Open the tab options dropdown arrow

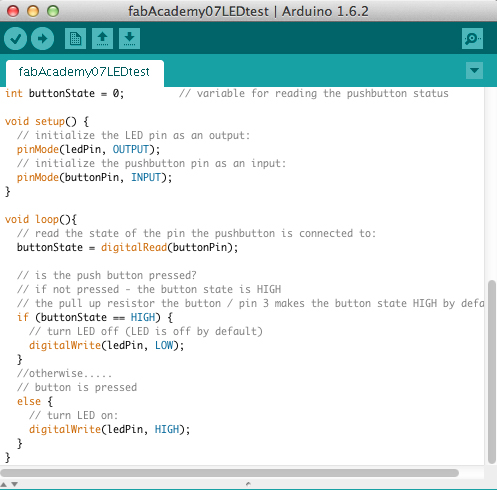tap(474, 70)
